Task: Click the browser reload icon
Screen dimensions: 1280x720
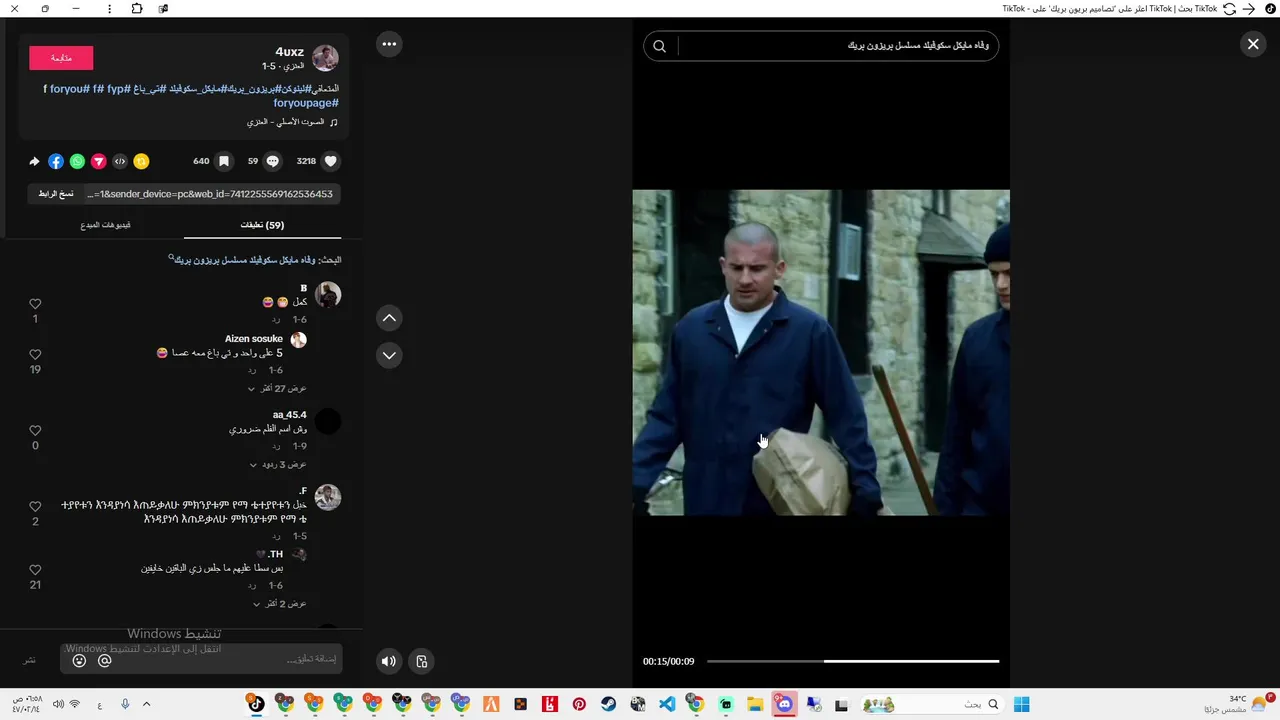Action: click(1229, 9)
